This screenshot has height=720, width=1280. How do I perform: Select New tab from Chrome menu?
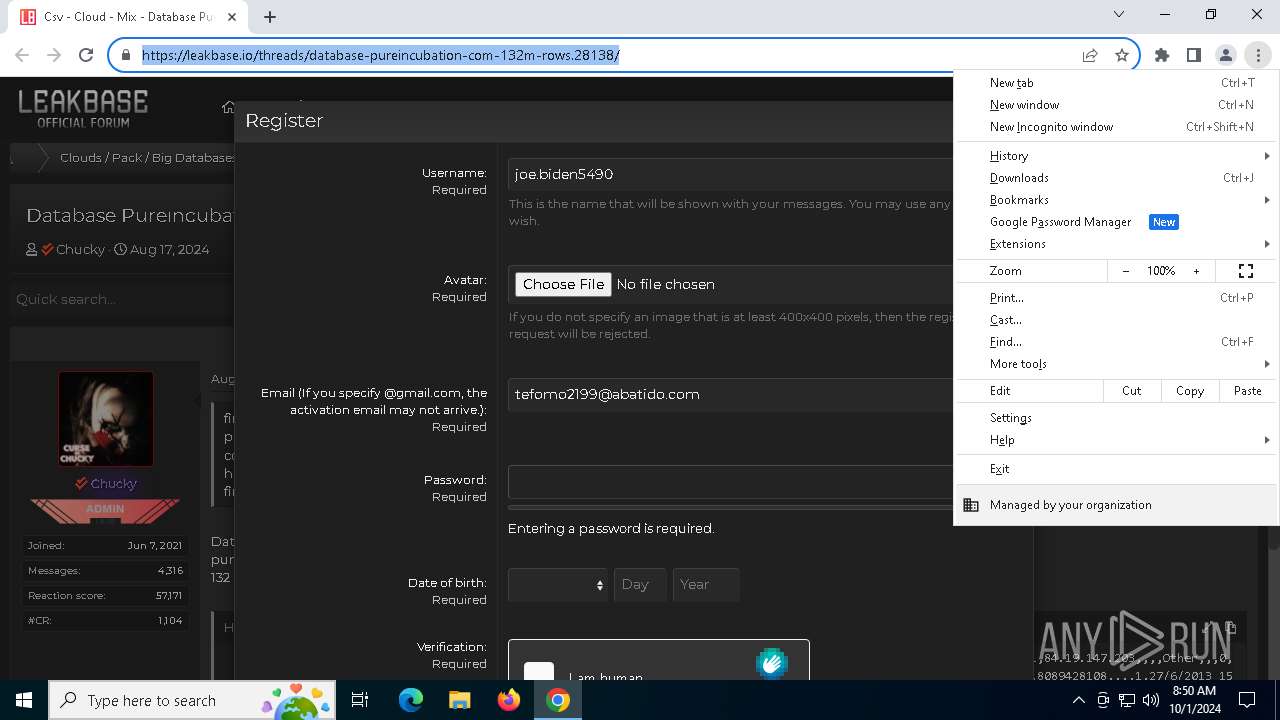tap(1116, 83)
